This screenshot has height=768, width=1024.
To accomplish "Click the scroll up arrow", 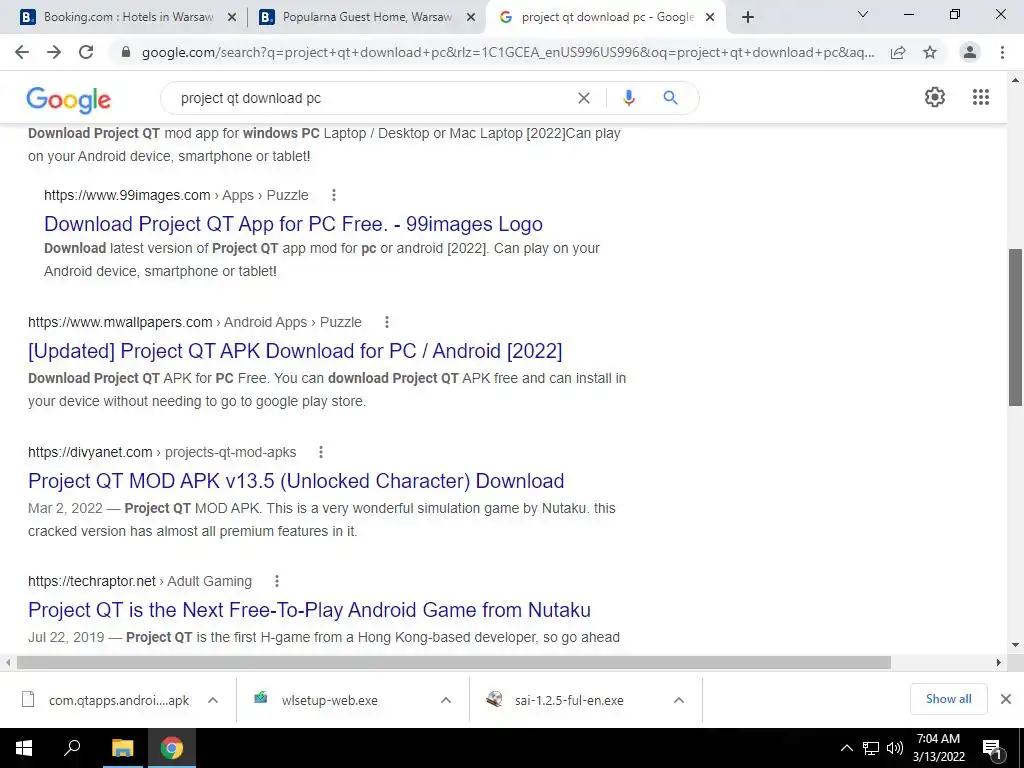I will 1015,80.
